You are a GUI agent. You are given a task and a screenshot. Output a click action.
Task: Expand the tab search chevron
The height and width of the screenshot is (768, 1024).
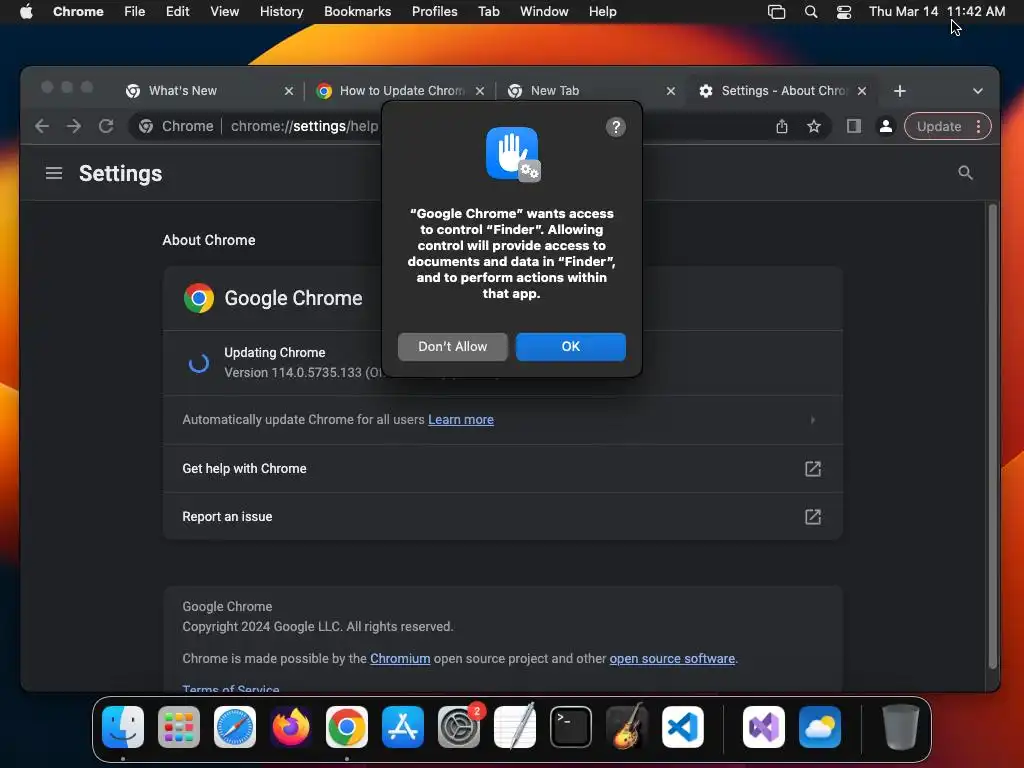pos(978,91)
